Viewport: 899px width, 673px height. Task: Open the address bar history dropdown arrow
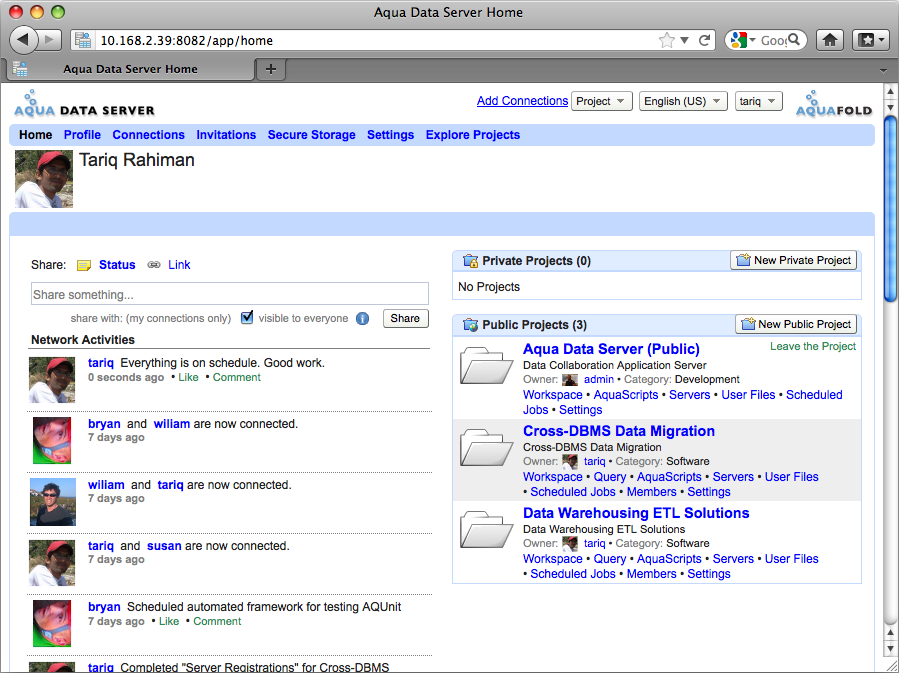click(x=684, y=40)
